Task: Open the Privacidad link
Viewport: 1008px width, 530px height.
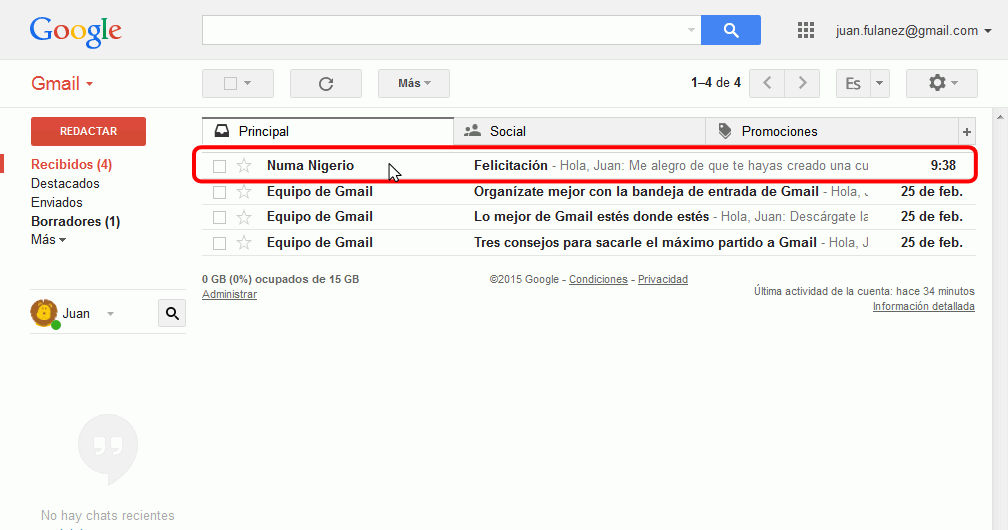Action: click(663, 279)
